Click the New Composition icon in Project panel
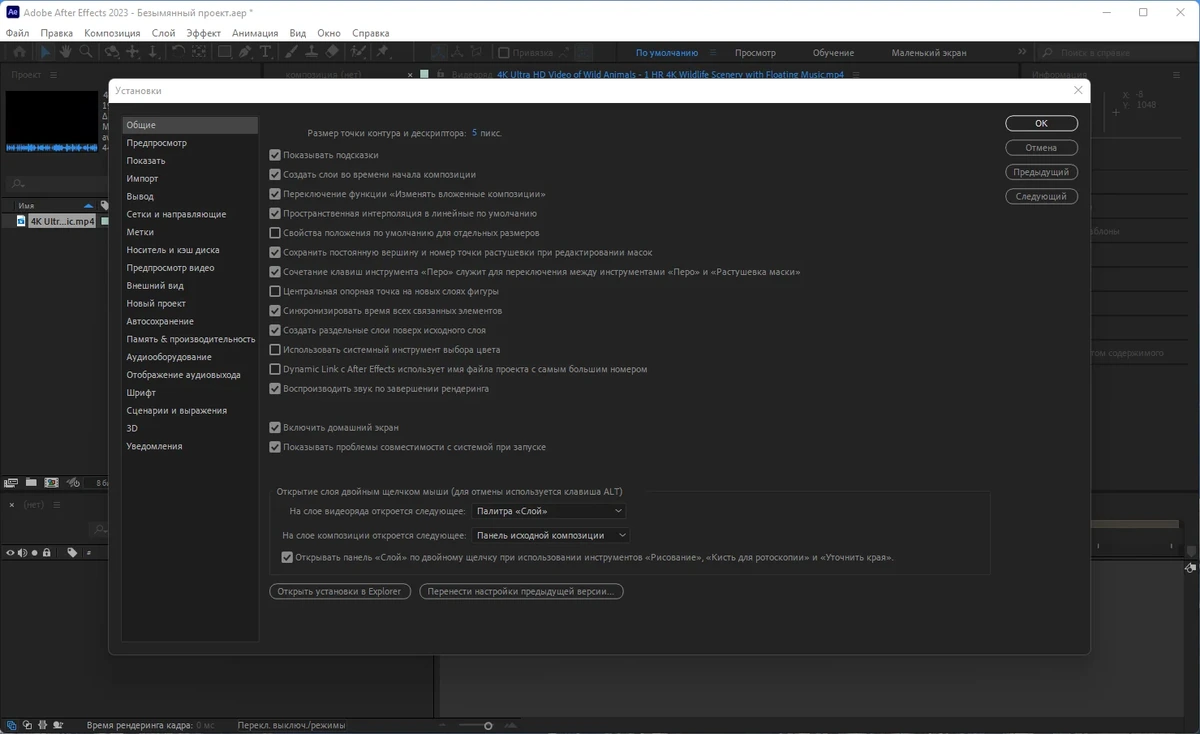The width and height of the screenshot is (1200, 734). pyautogui.click(x=51, y=482)
